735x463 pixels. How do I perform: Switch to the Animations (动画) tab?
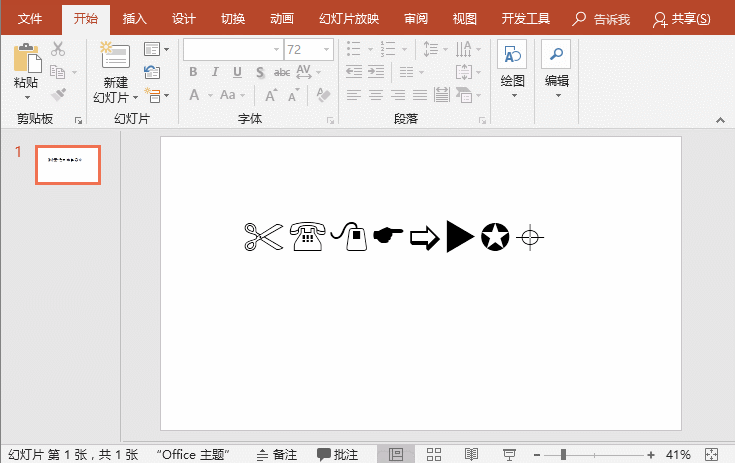pos(282,19)
